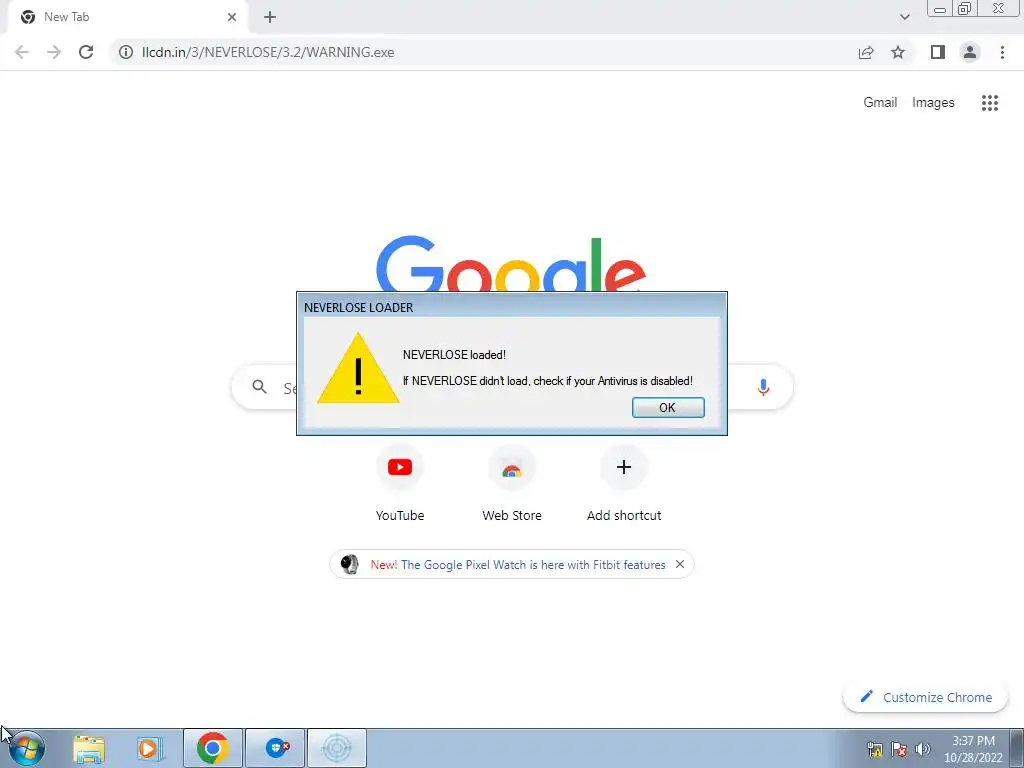Open the Google Pixel Watch promo link
The image size is (1024, 768).
pyautogui.click(x=518, y=565)
